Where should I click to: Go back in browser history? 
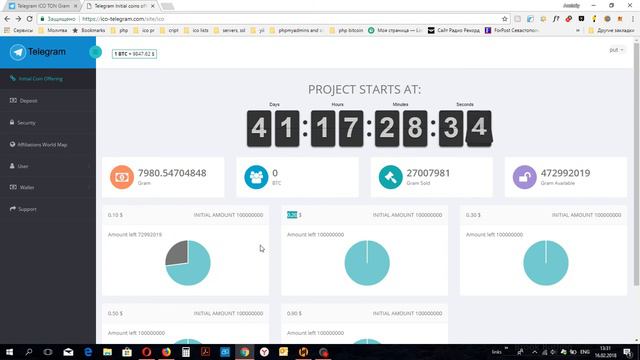click(7, 19)
